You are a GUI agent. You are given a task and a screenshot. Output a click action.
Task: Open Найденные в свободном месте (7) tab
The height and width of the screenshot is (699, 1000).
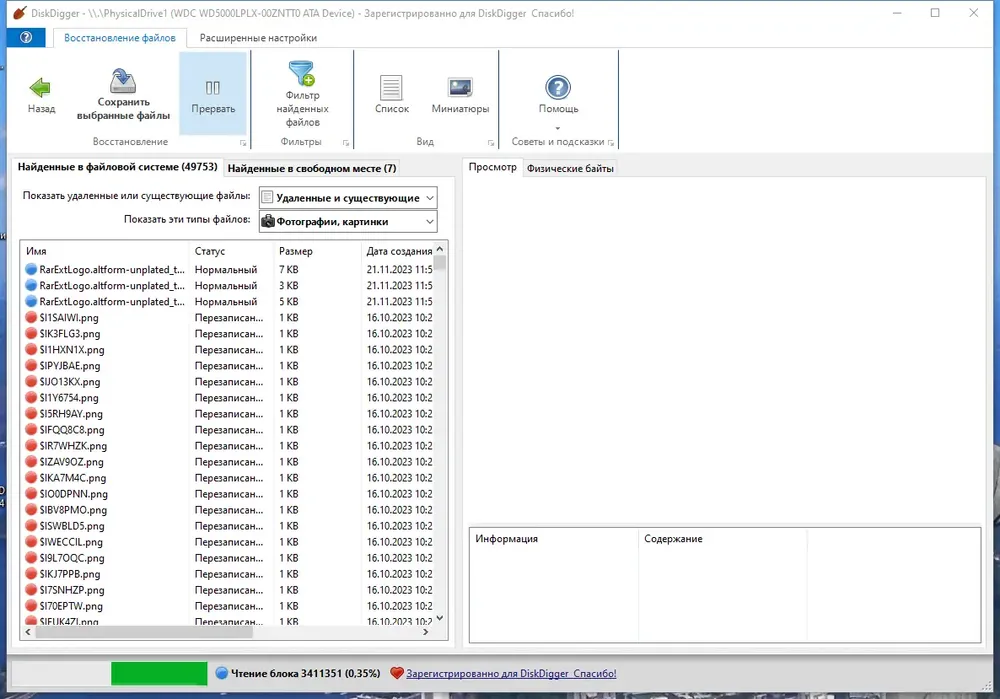click(x=312, y=168)
